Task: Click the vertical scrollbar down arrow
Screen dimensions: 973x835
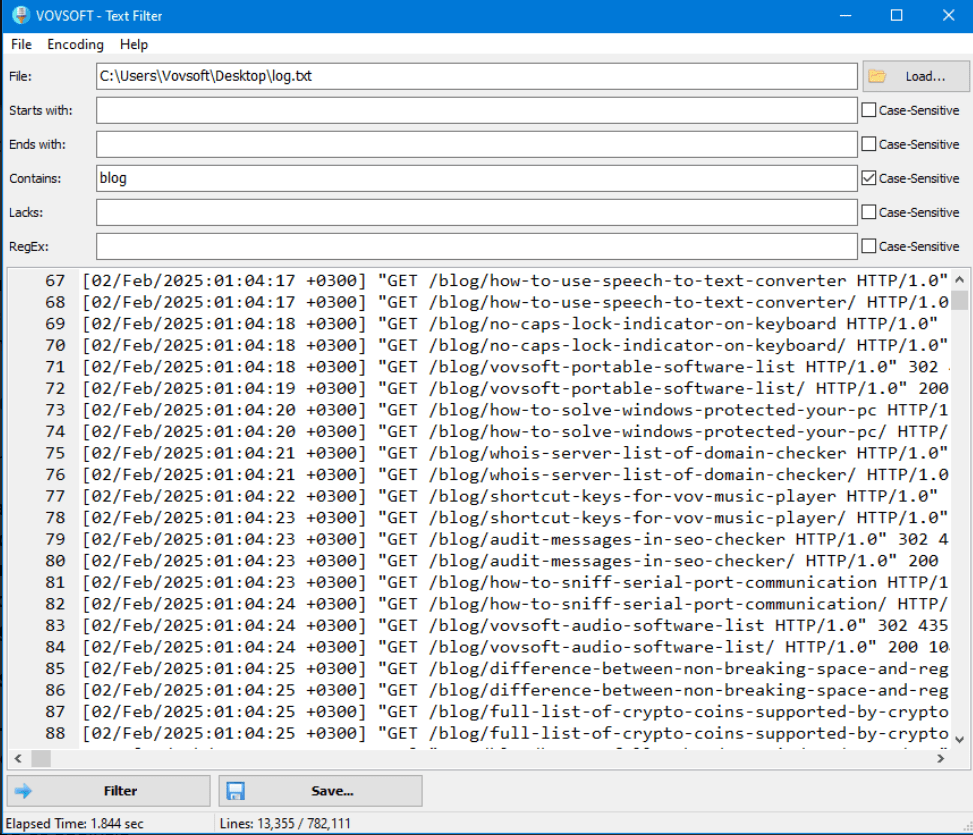Action: [959, 739]
